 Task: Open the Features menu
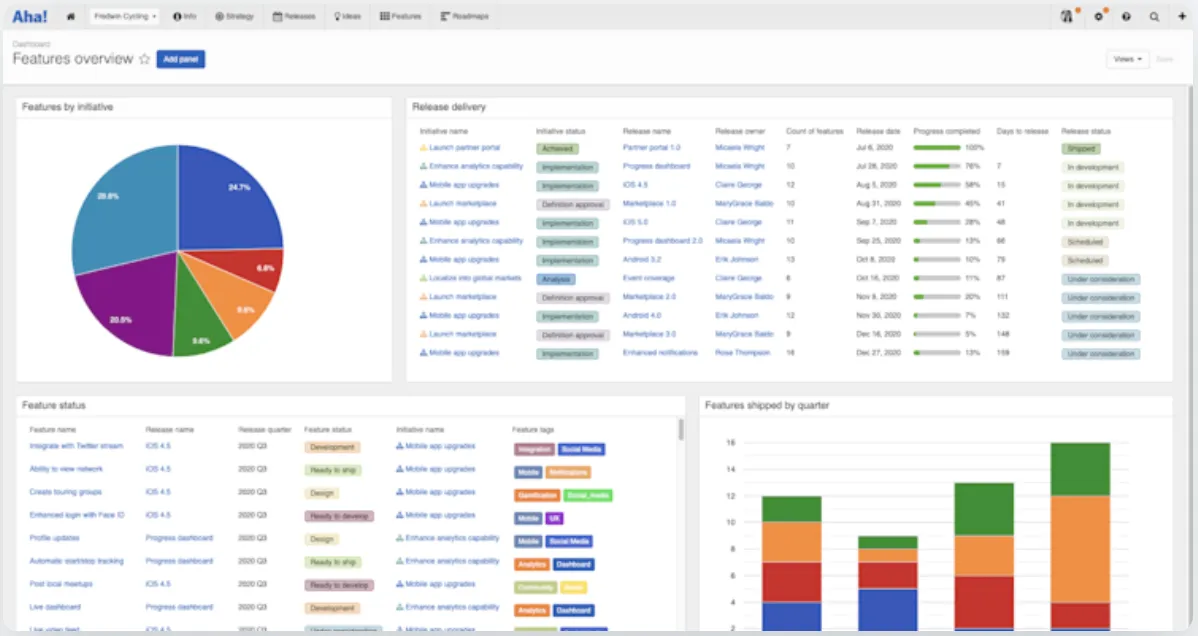[400, 16]
